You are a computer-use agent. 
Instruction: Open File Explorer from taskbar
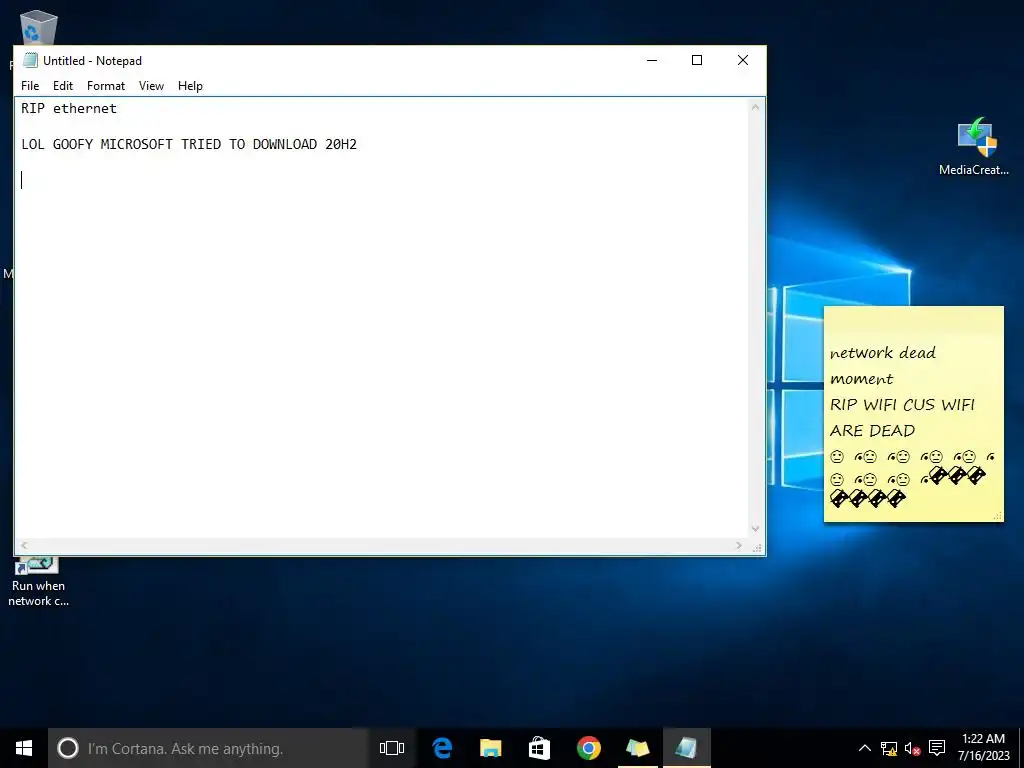click(490, 748)
